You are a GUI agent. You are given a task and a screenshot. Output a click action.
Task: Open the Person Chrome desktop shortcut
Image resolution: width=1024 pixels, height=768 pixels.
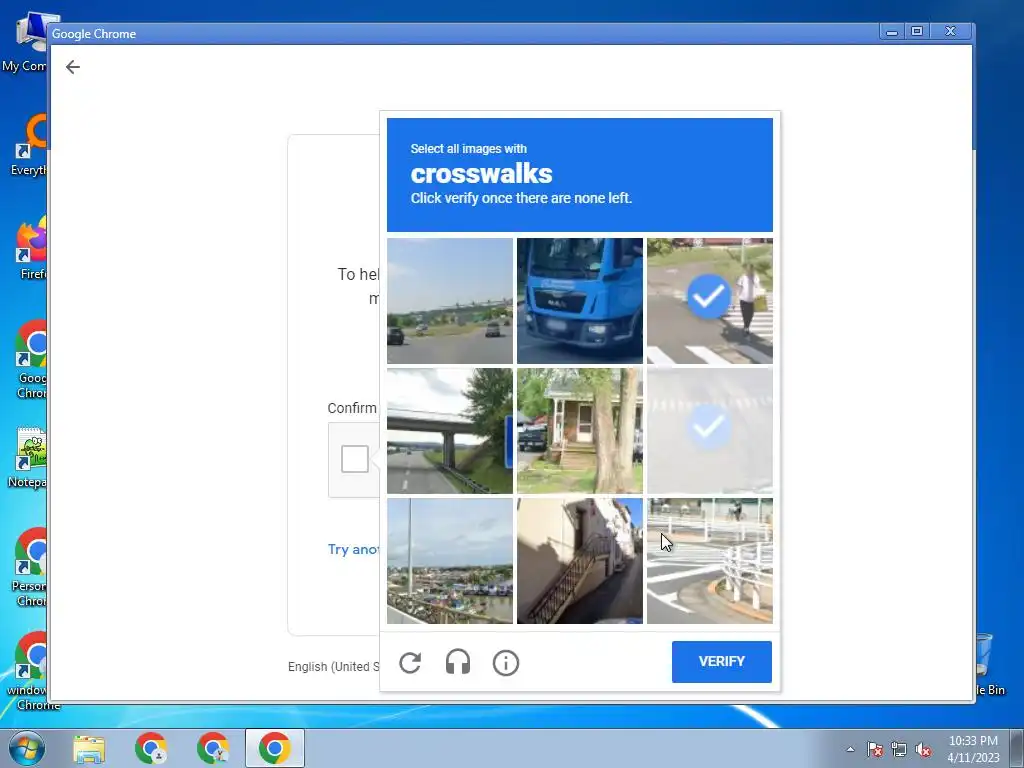(28, 568)
